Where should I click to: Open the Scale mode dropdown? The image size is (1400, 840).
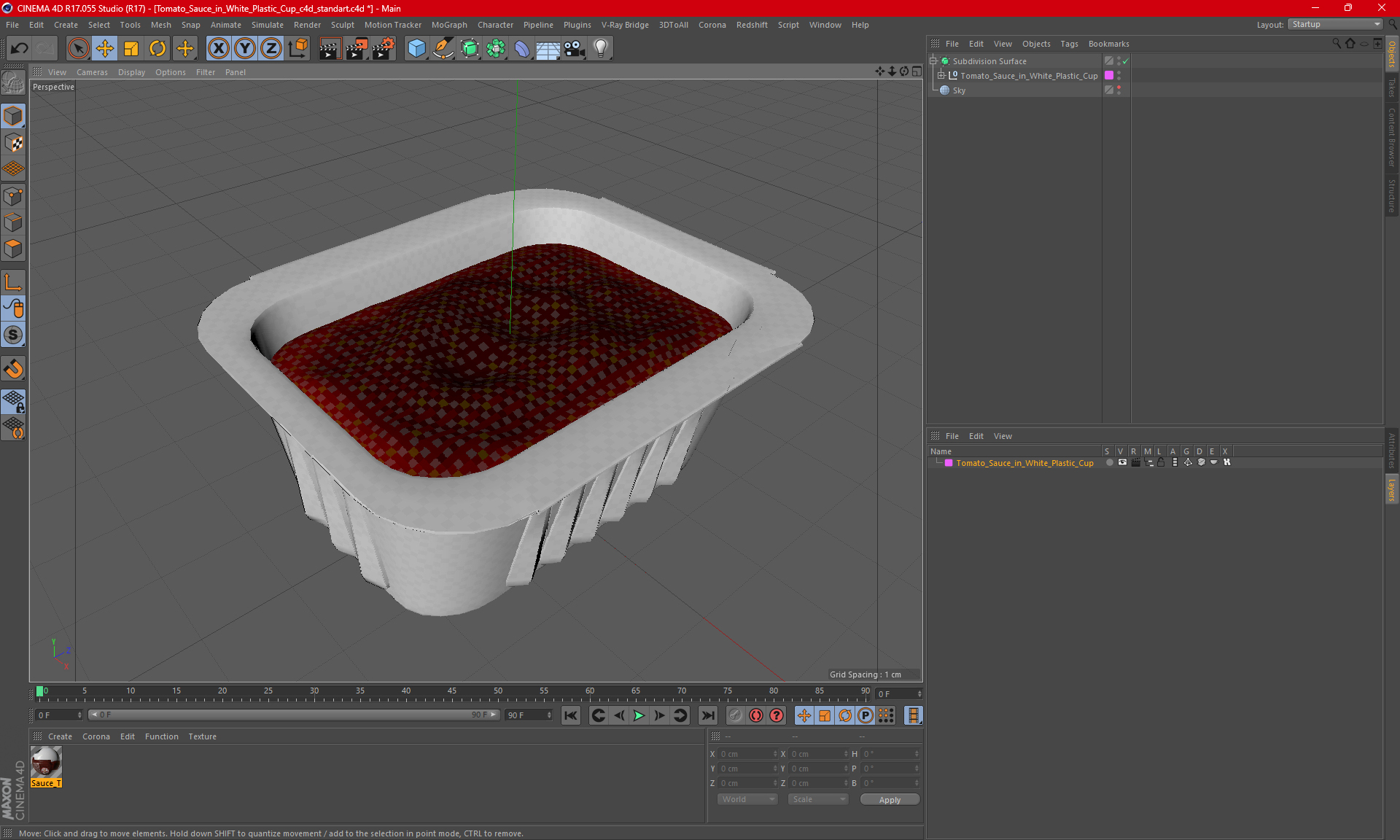(818, 799)
